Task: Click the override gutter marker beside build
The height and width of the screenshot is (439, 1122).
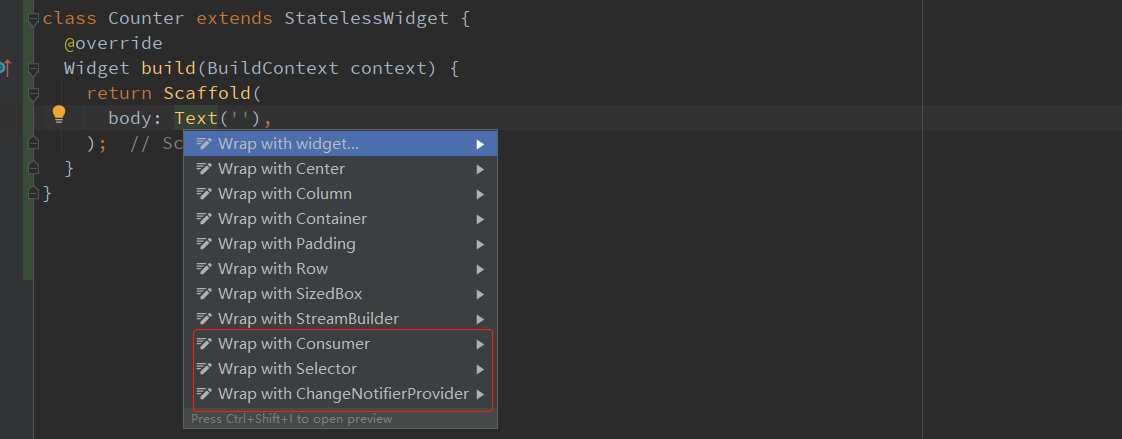Action: [4, 68]
